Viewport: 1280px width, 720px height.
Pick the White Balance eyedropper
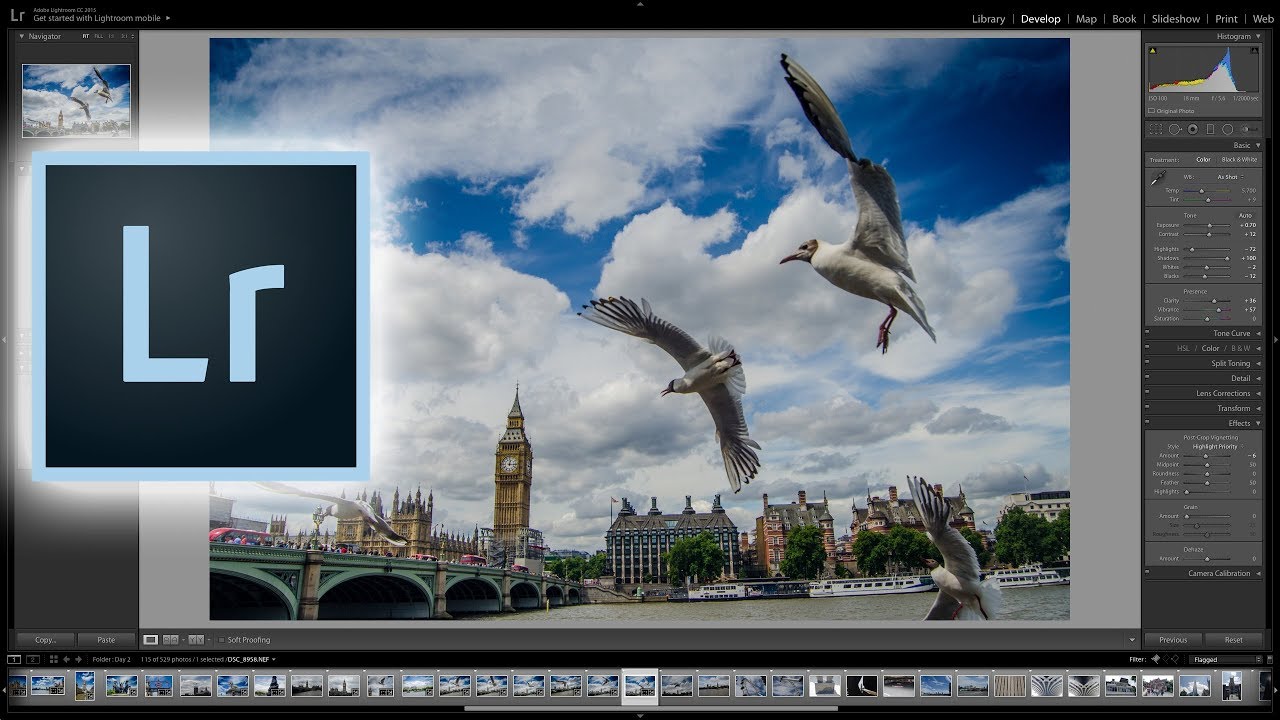(1157, 179)
